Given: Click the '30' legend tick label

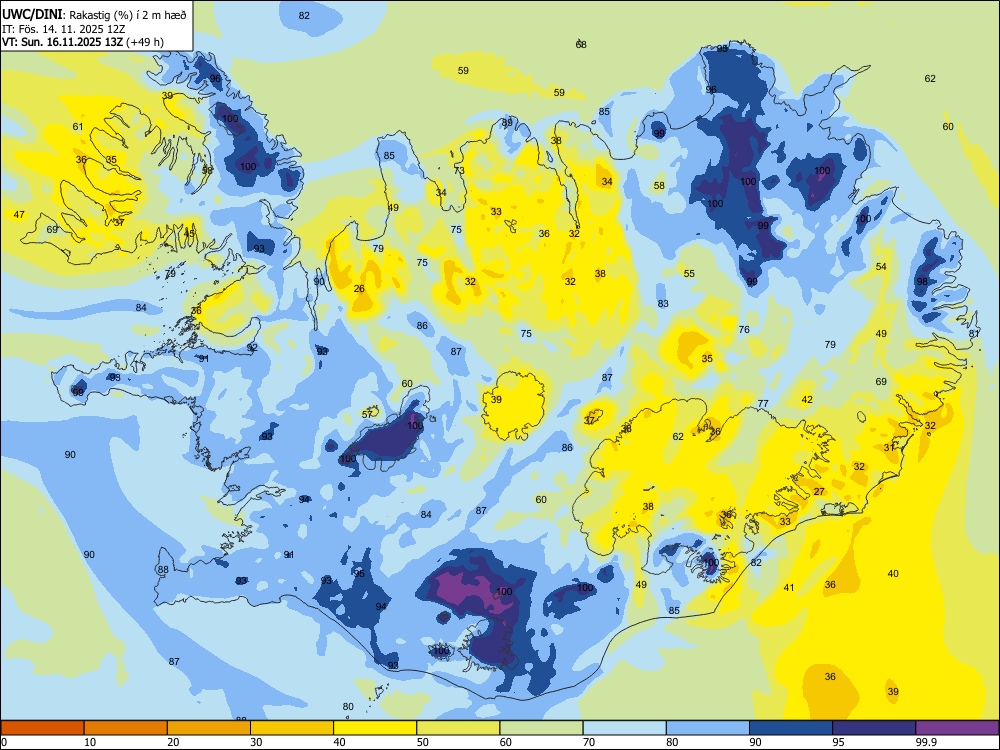Looking at the screenshot, I should (x=256, y=742).
